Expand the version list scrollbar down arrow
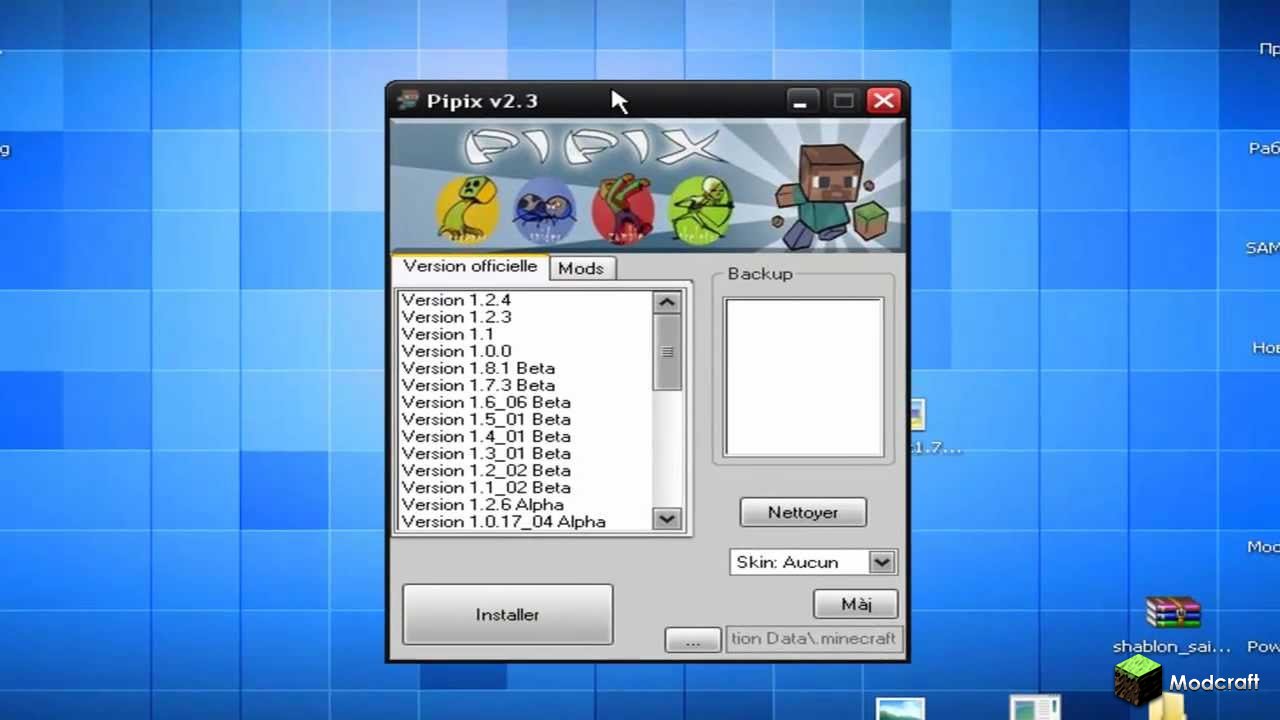 [x=666, y=520]
